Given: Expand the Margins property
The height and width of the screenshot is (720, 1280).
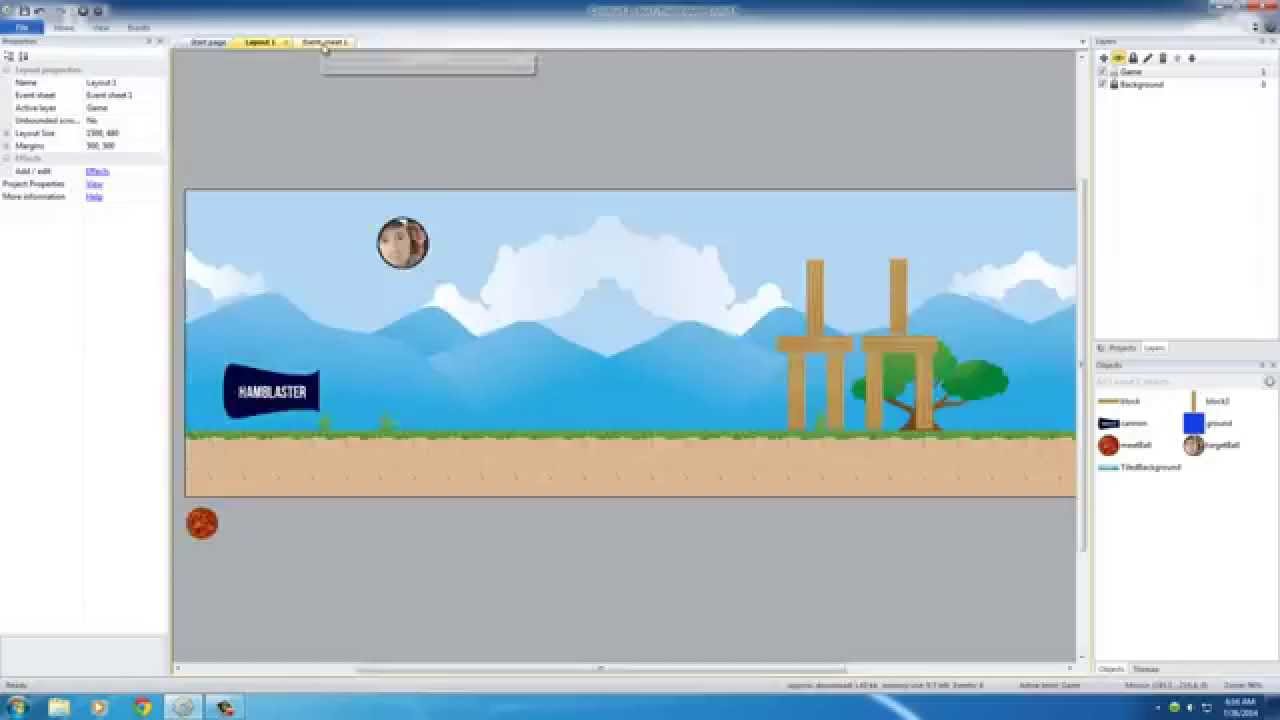Looking at the screenshot, I should coord(7,146).
